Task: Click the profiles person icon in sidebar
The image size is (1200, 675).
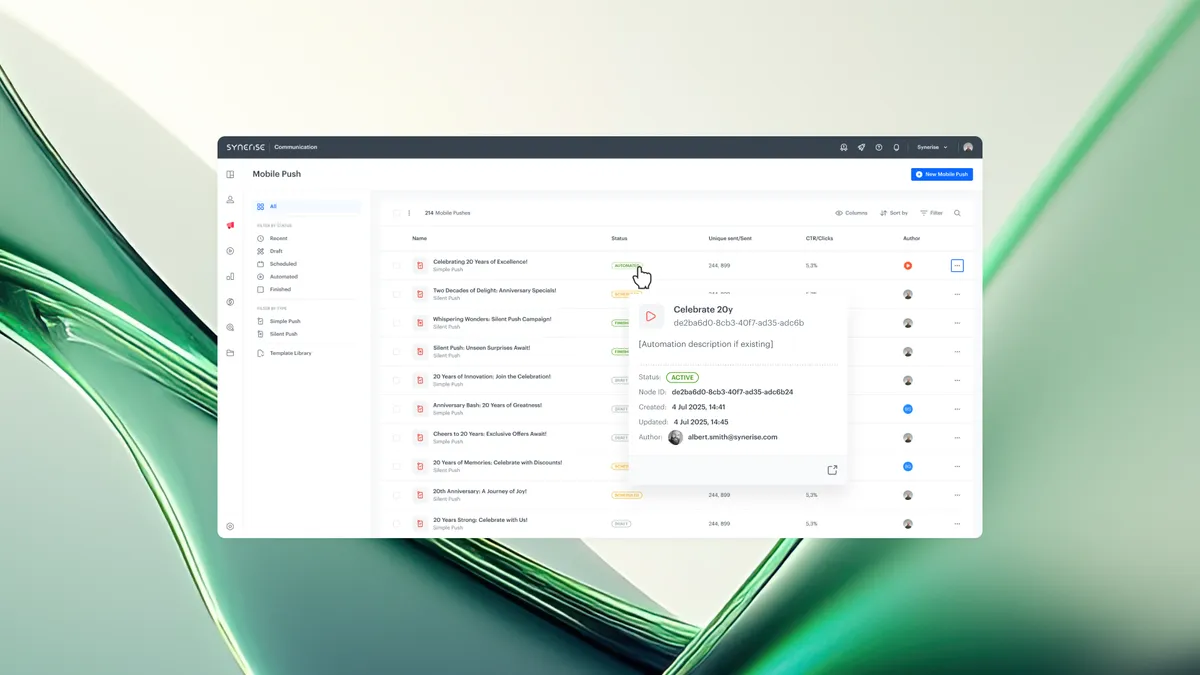Action: (230, 200)
